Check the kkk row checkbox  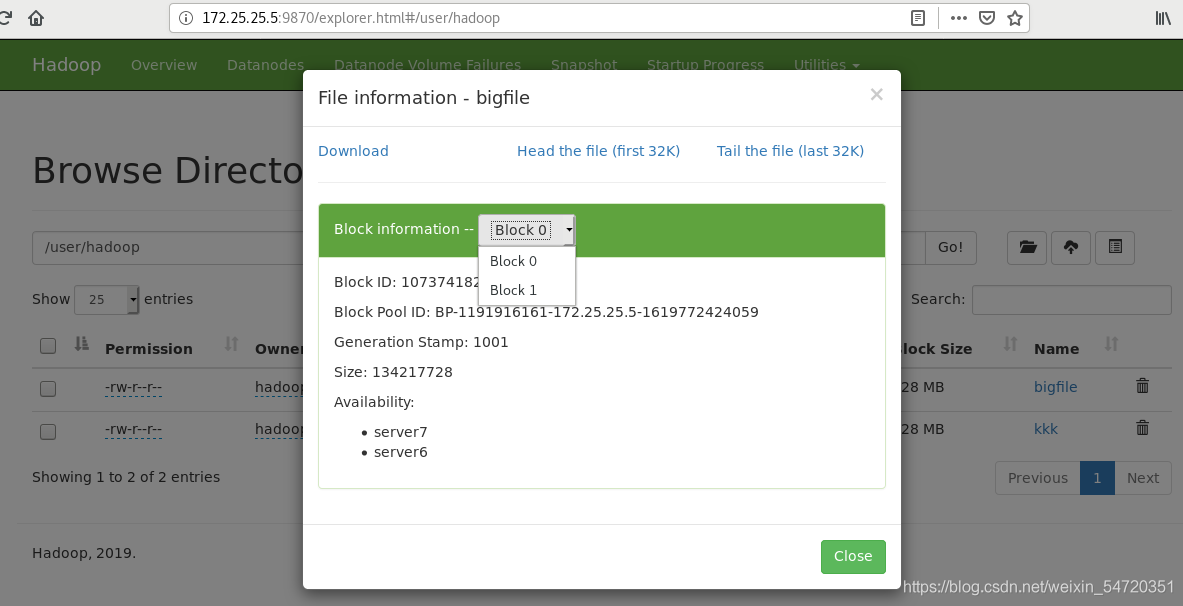point(48,432)
